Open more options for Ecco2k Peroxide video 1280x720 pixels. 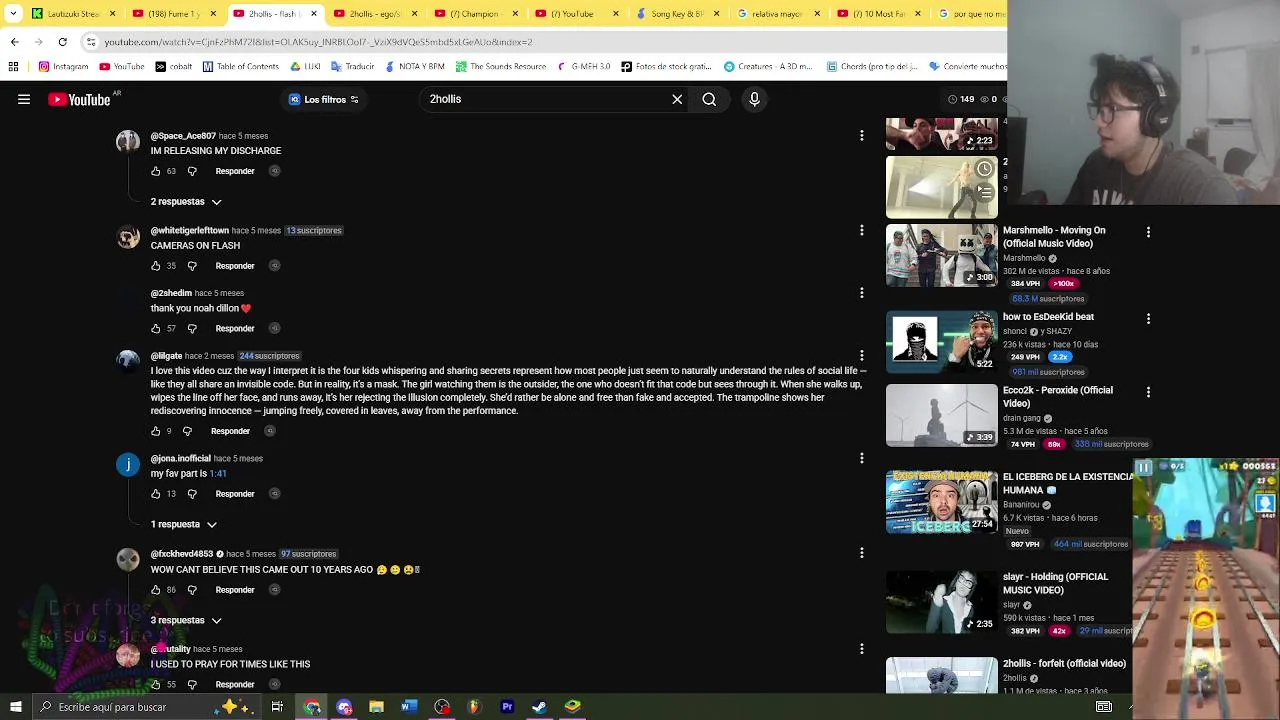(x=1148, y=392)
